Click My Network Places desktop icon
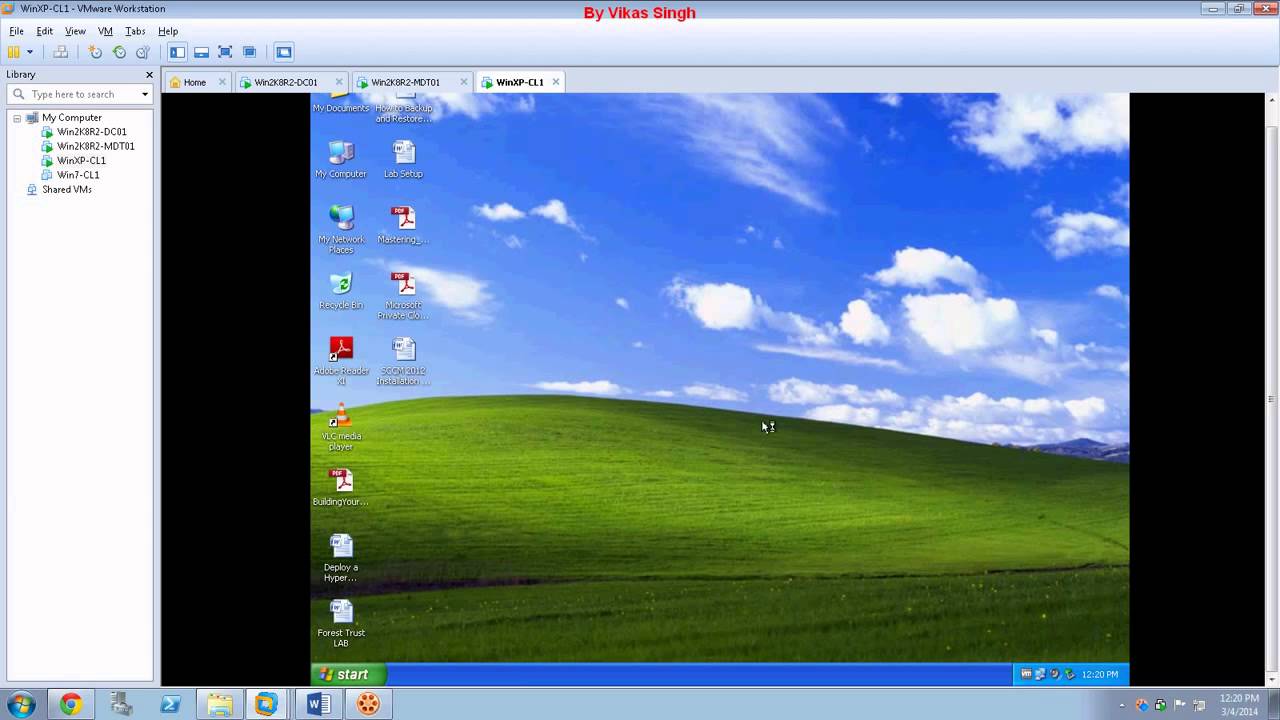 [x=341, y=229]
